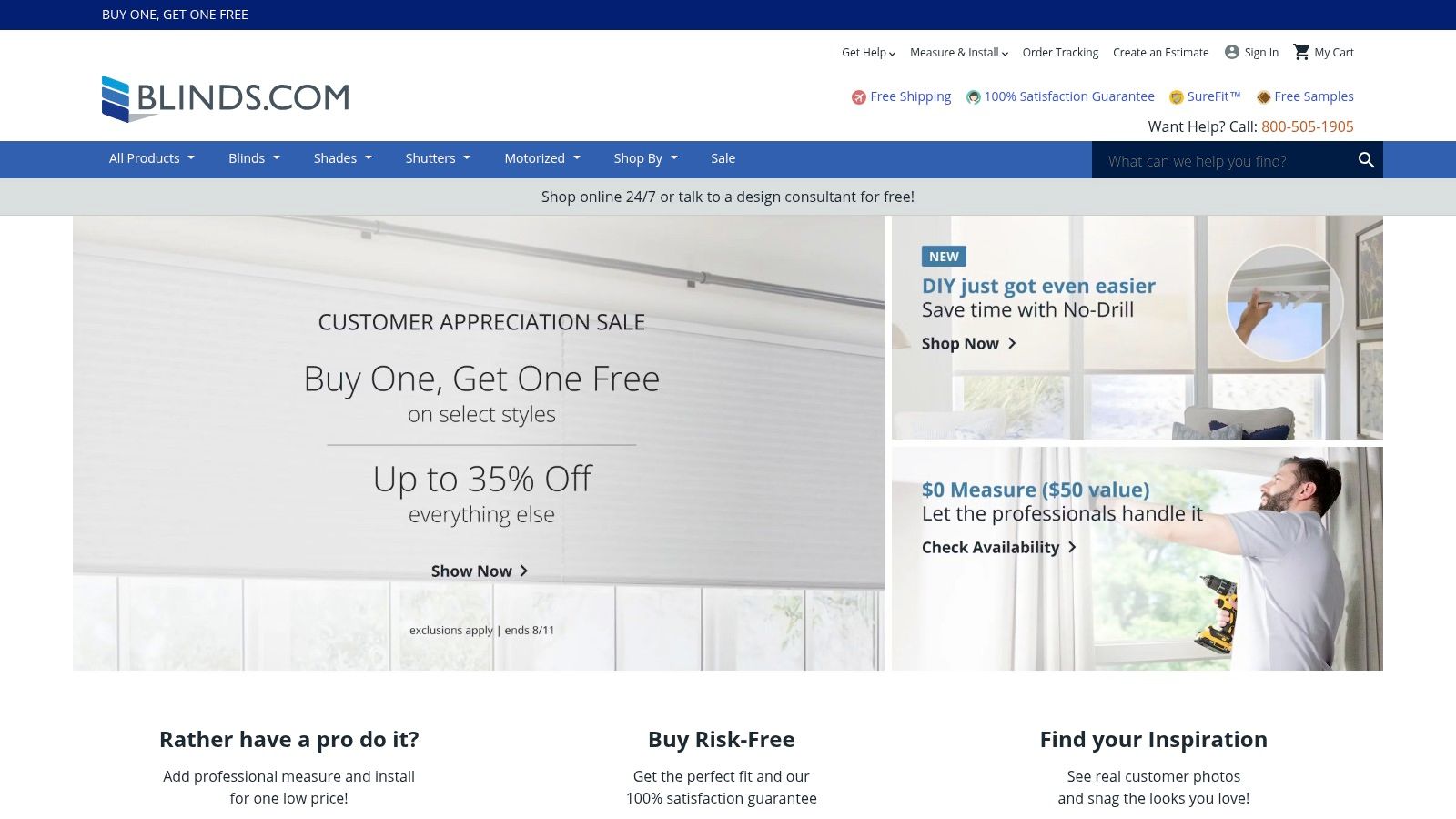Expand the Shades dropdown menu
The width and height of the screenshot is (1456, 819).
[343, 158]
